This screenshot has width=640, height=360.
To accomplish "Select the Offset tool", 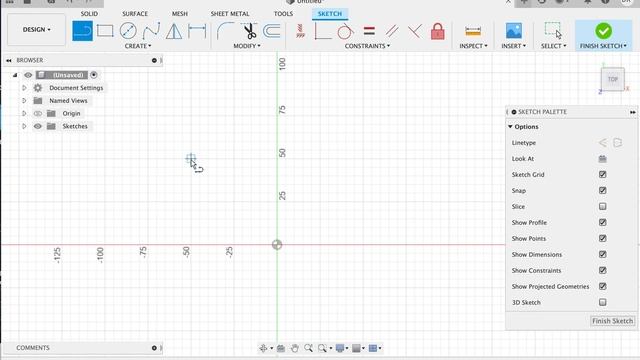I will [x=272, y=31].
